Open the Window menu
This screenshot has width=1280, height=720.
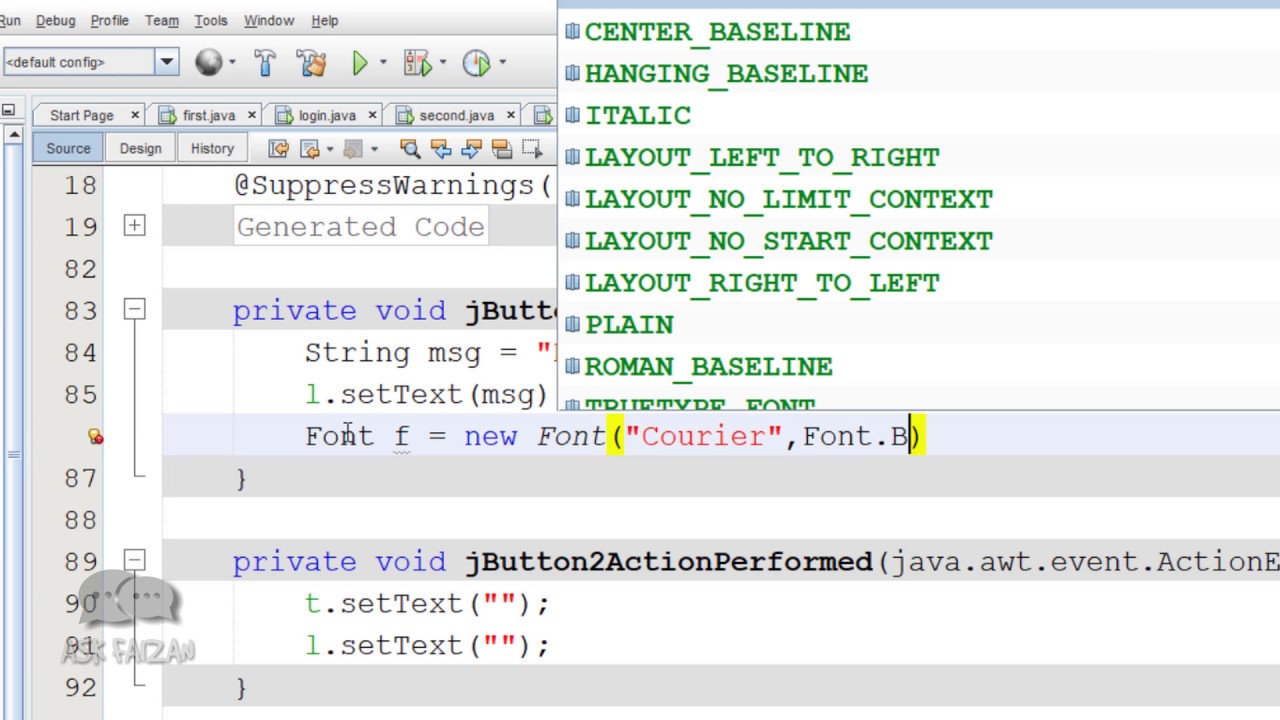269,20
